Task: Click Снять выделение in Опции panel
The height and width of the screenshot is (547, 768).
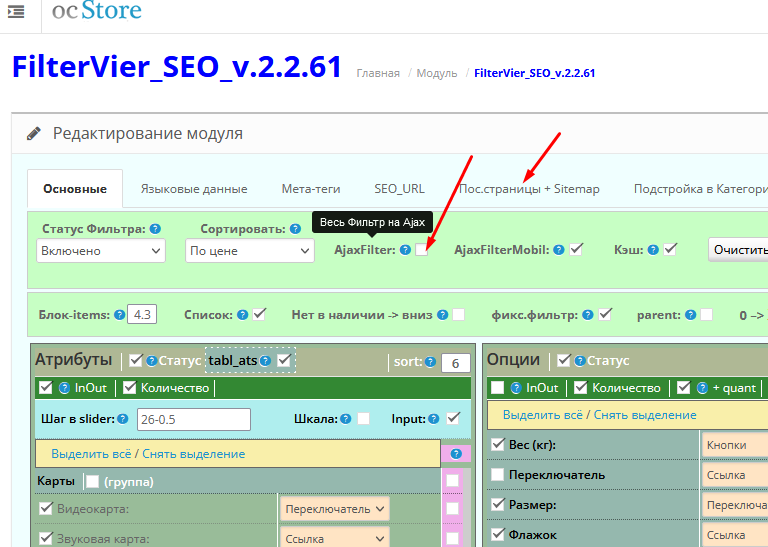Action: (x=645, y=415)
